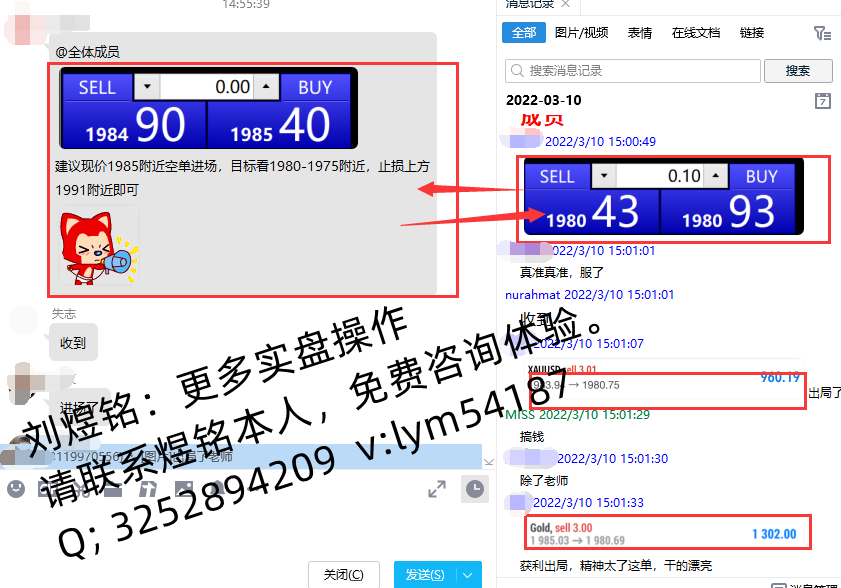The width and height of the screenshot is (841, 588).
Task: Open the 表情 tab
Action: 640,33
